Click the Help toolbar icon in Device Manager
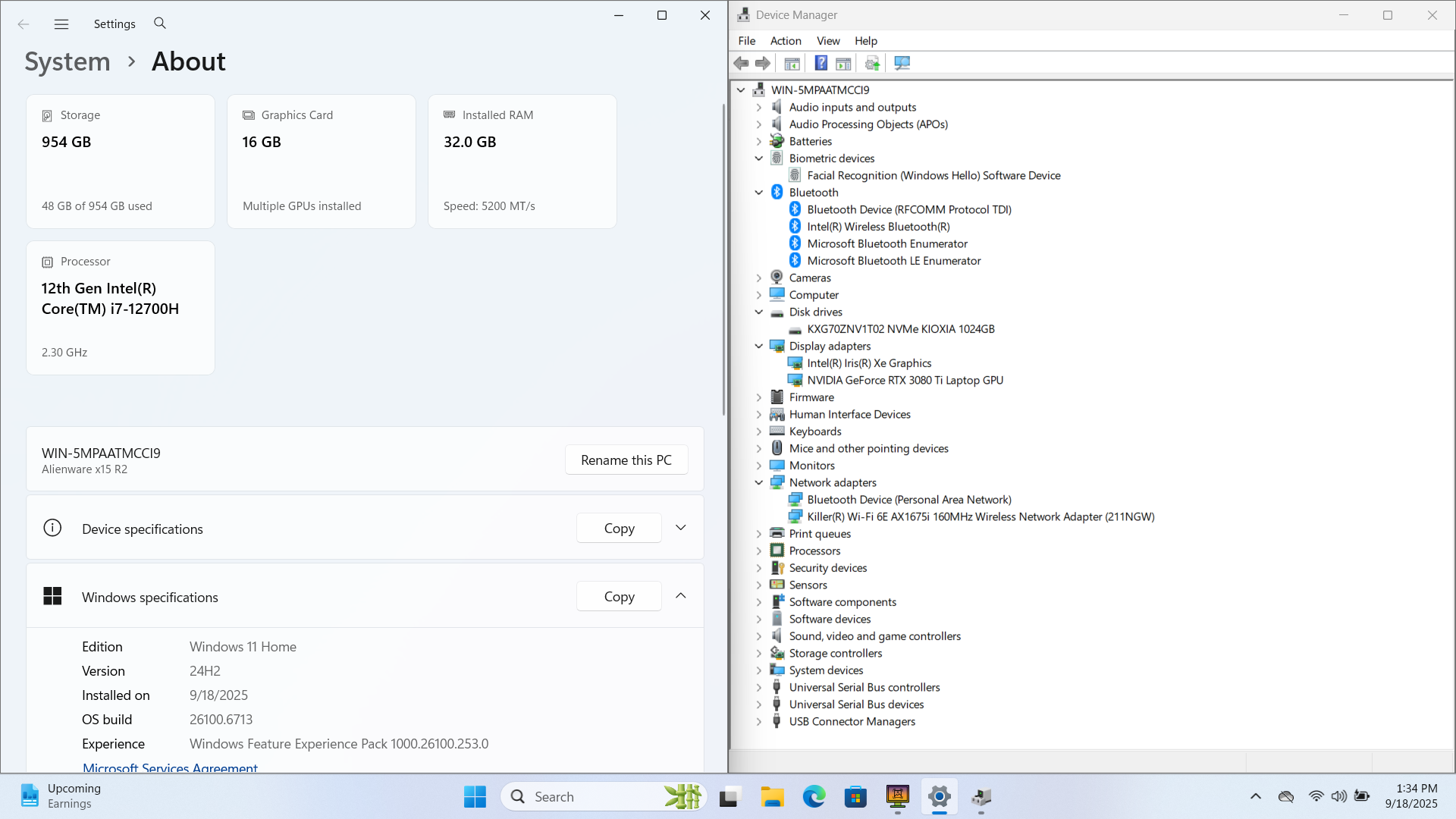 821,64
